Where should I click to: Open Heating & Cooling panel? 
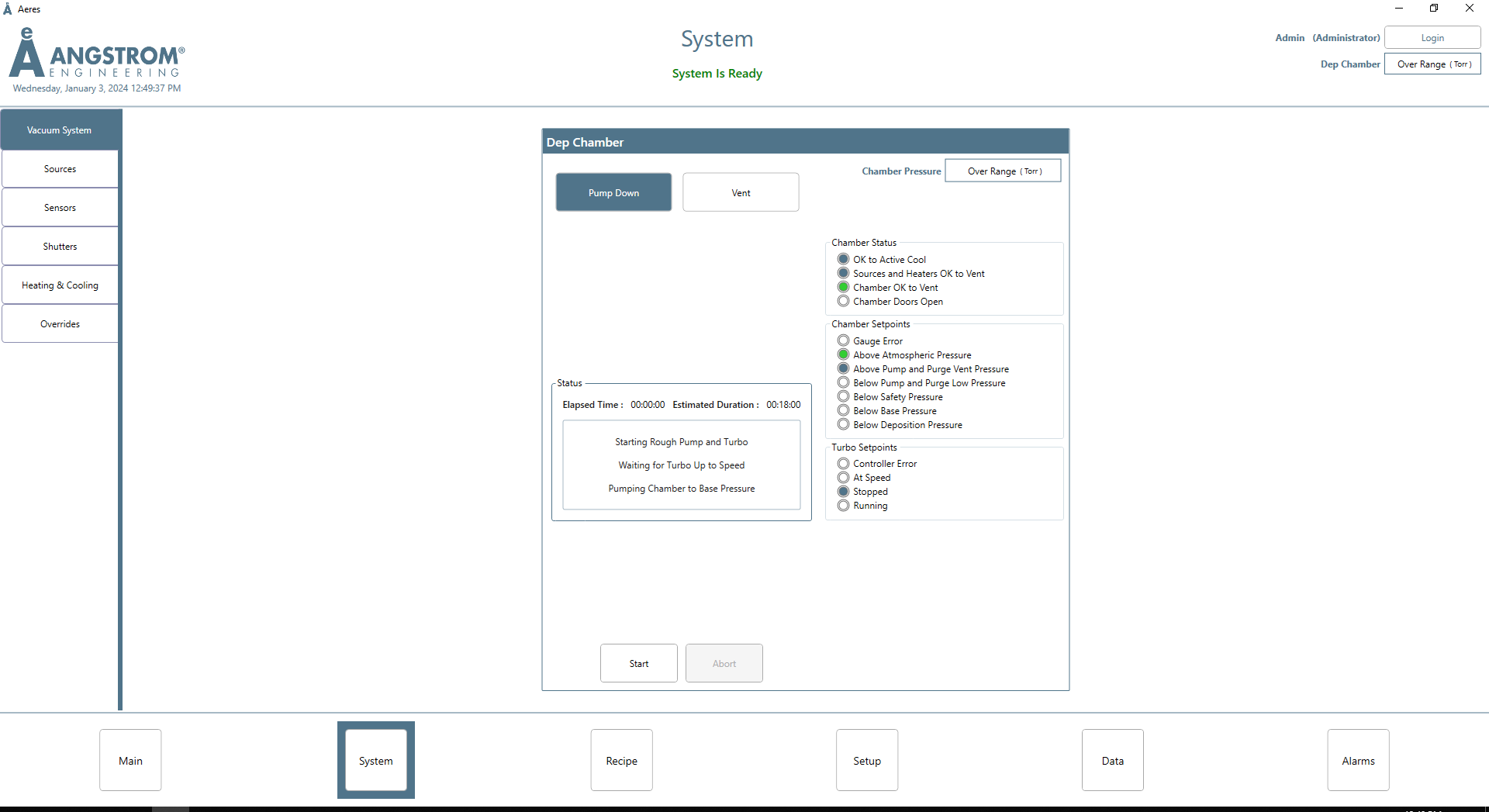[x=60, y=285]
